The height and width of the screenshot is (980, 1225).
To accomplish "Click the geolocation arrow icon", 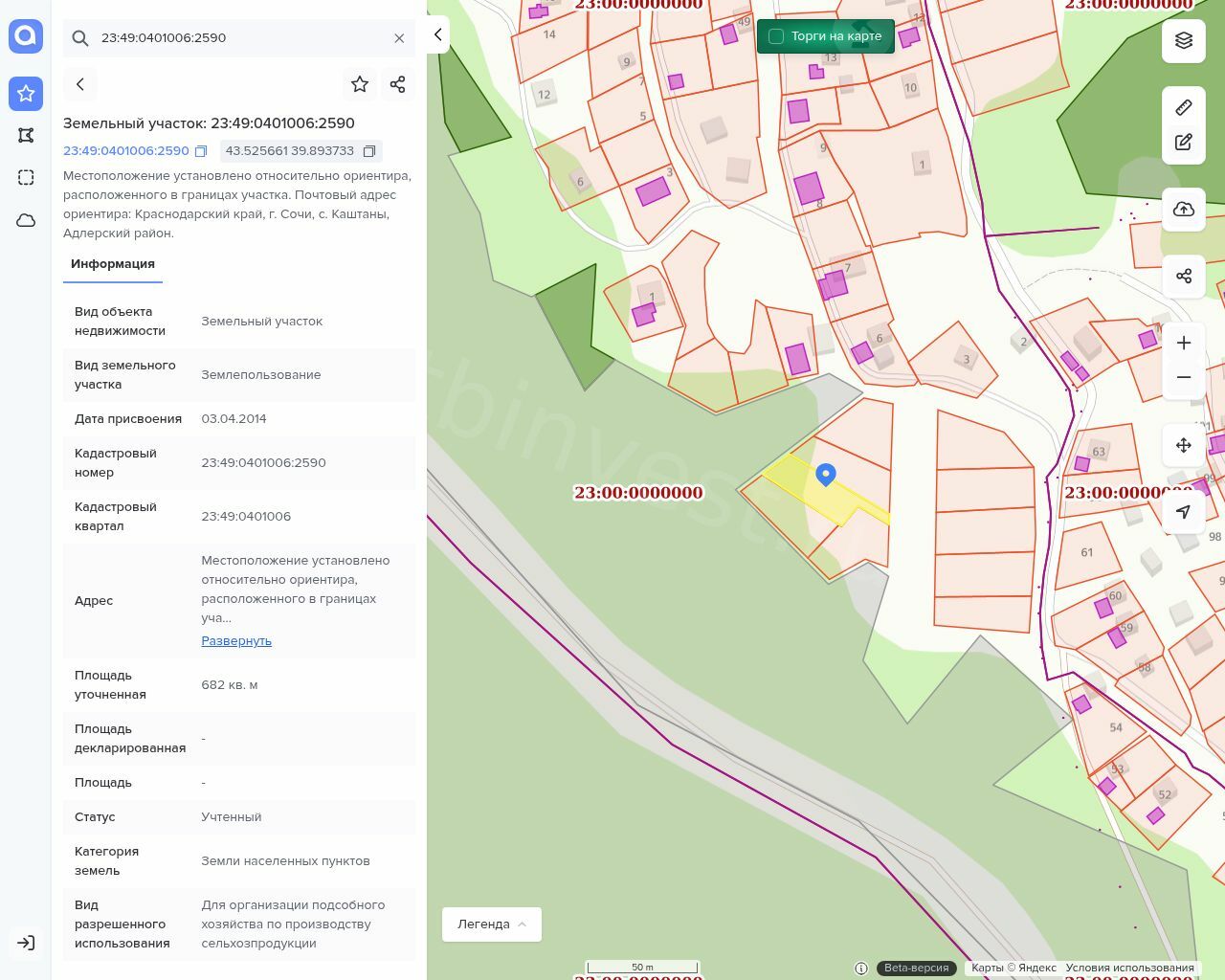I will (1183, 512).
